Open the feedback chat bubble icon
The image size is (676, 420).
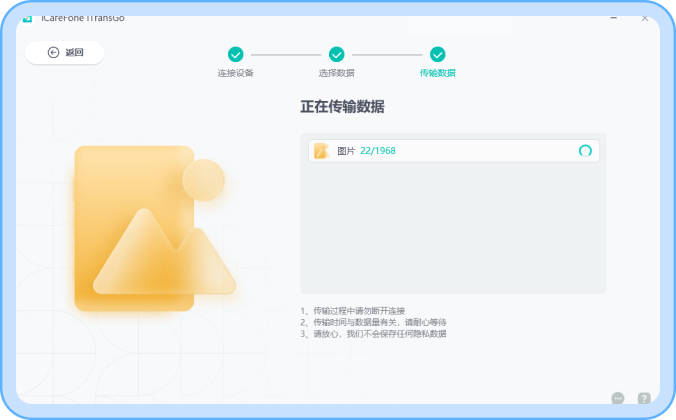point(618,398)
